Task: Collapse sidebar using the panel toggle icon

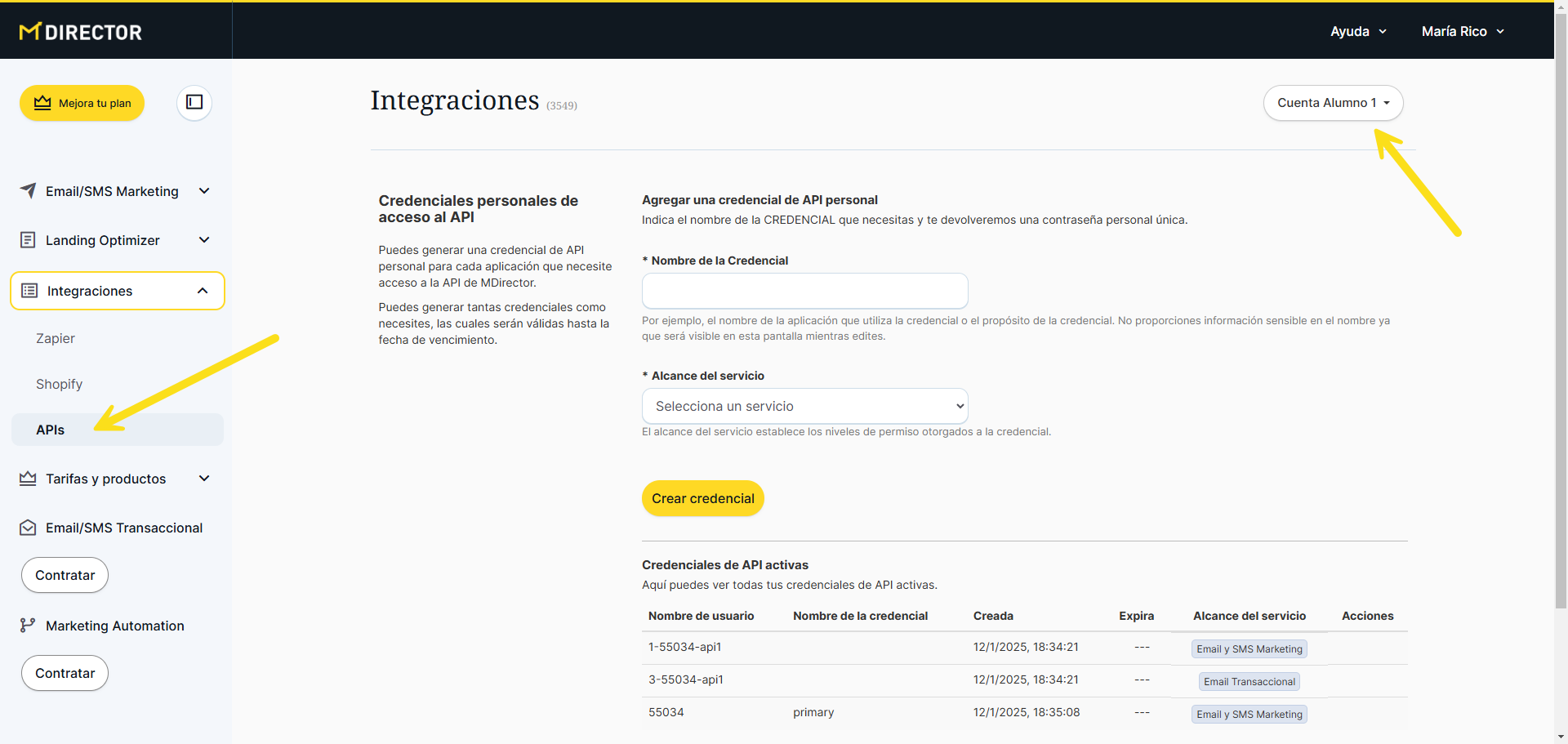Action: coord(194,102)
